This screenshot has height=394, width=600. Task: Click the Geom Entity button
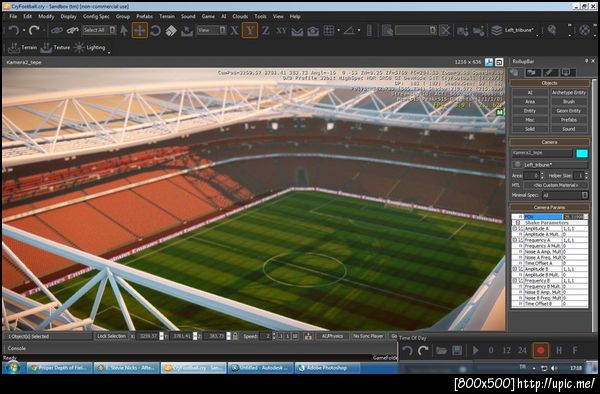(x=569, y=111)
